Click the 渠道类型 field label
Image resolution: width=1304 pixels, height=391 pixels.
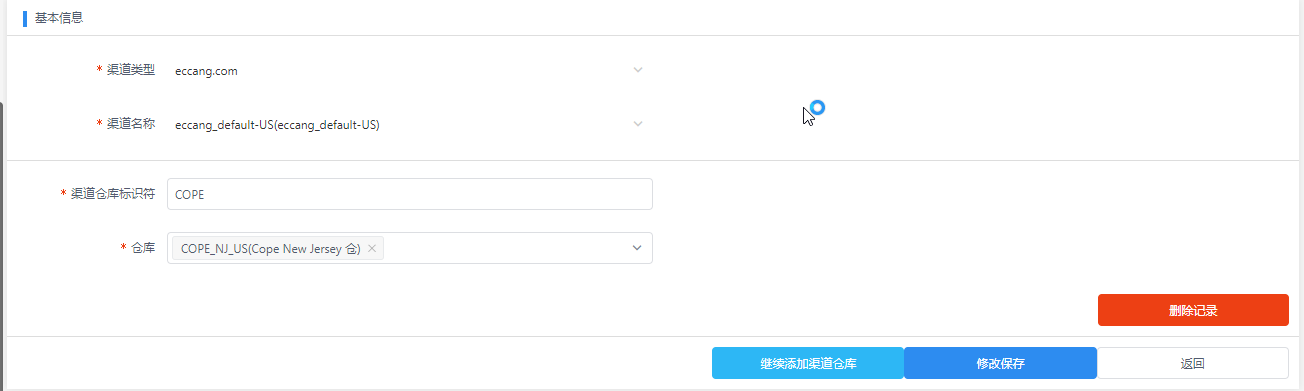[x=131, y=70]
